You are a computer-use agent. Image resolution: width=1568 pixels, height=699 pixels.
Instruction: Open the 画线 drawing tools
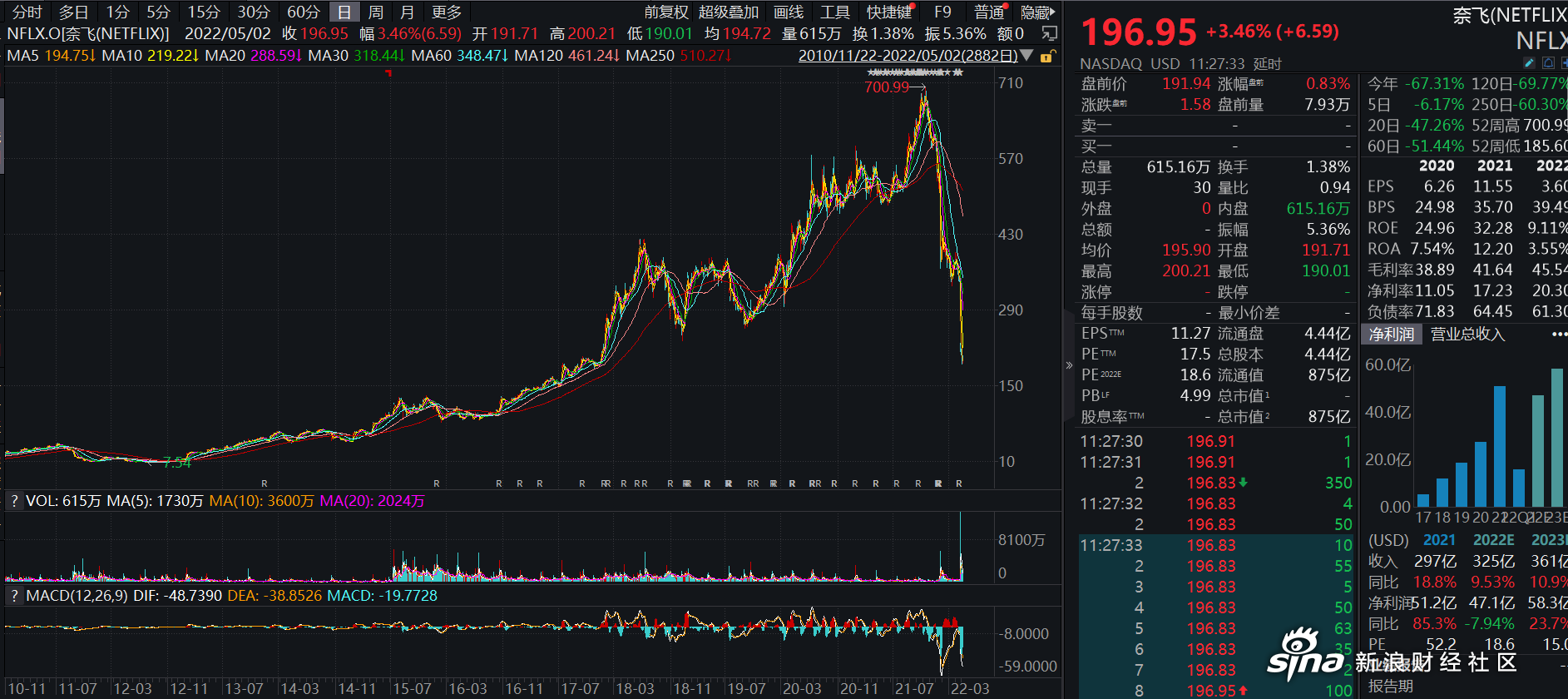pos(789,12)
